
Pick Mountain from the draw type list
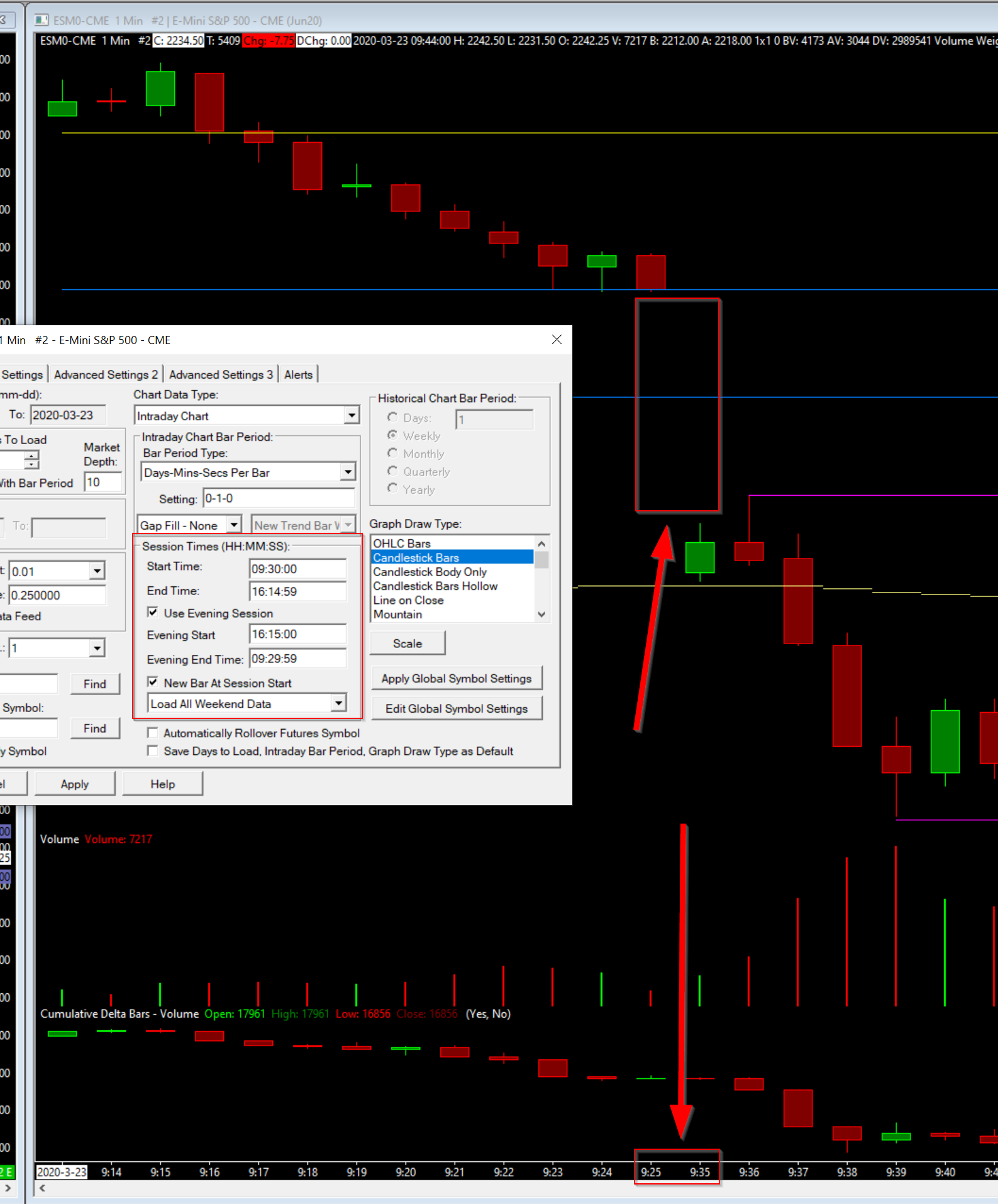452,614
